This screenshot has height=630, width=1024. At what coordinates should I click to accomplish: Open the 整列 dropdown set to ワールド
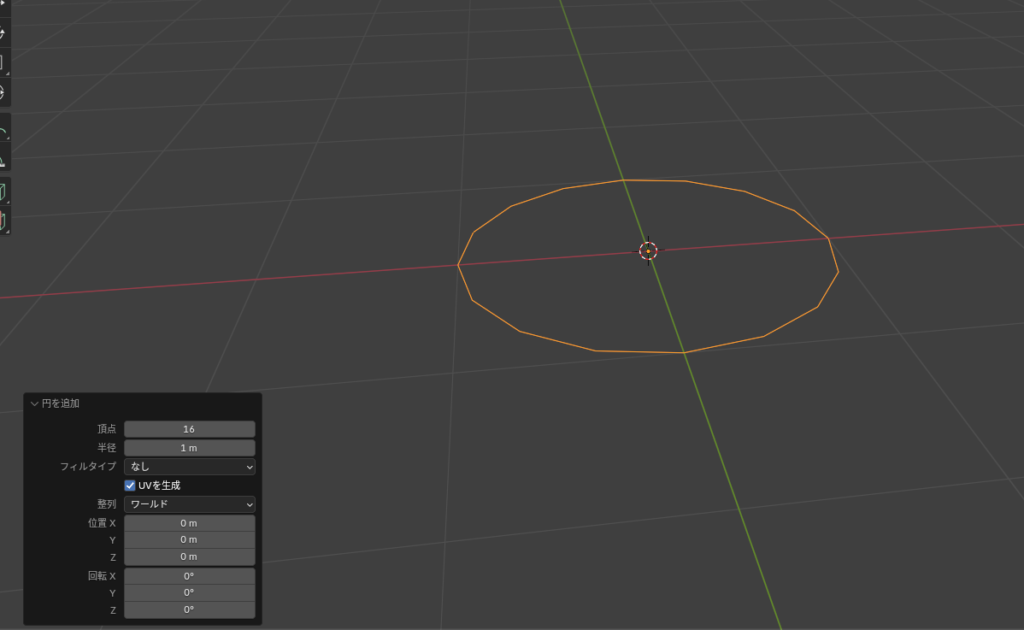(x=189, y=504)
